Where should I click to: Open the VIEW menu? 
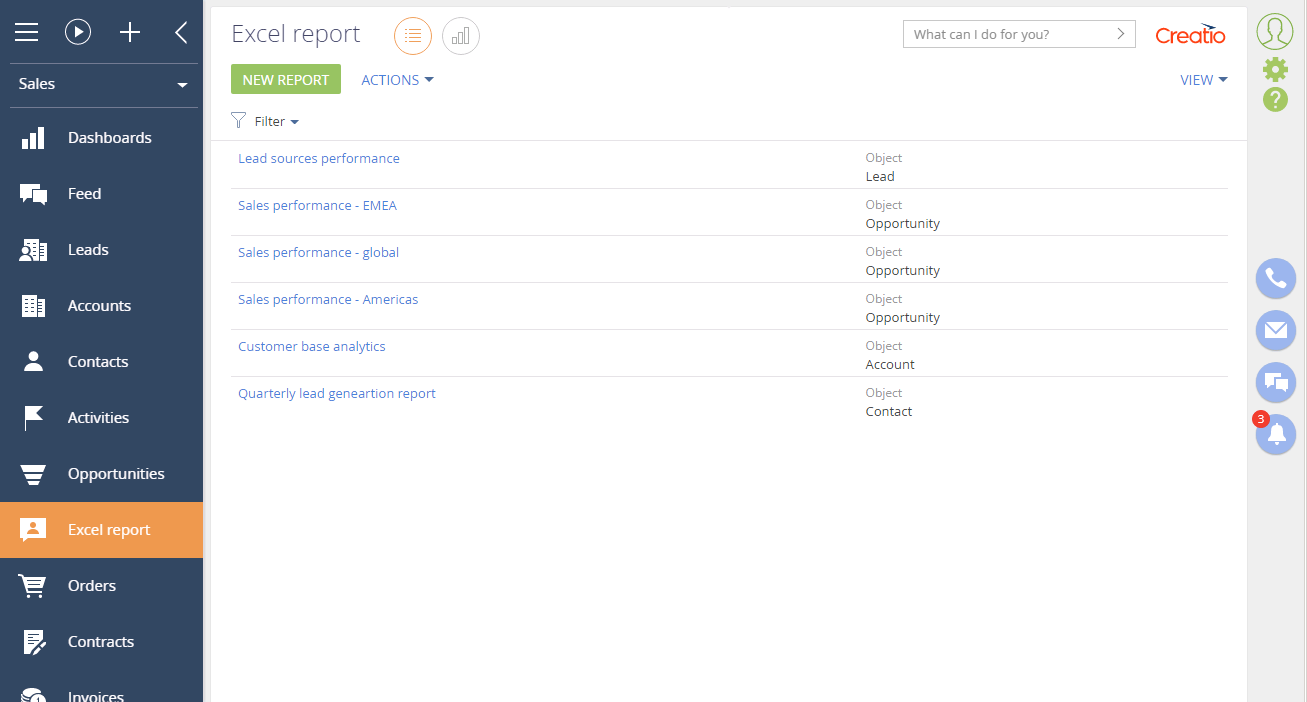click(x=1203, y=79)
